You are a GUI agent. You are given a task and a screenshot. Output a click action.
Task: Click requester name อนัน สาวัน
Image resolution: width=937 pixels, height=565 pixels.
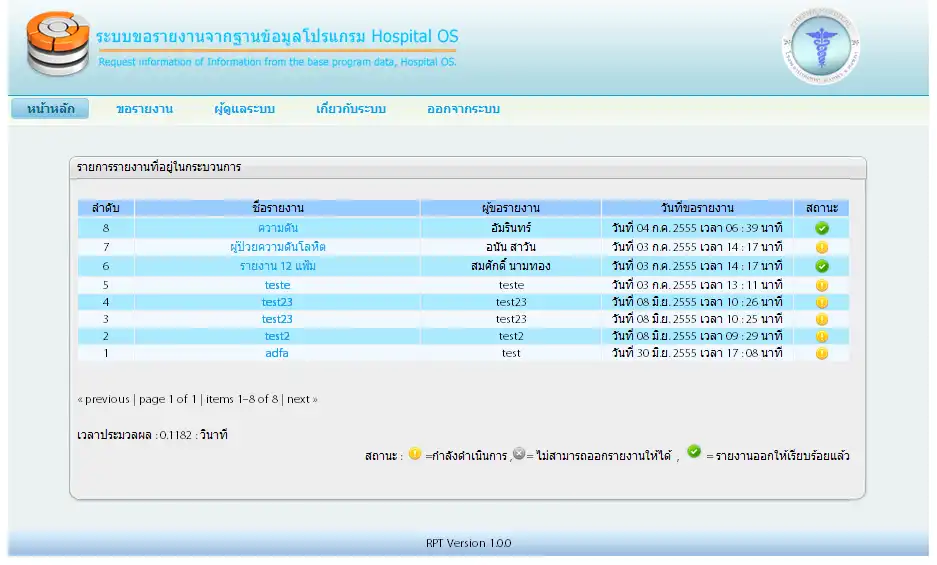pos(510,247)
